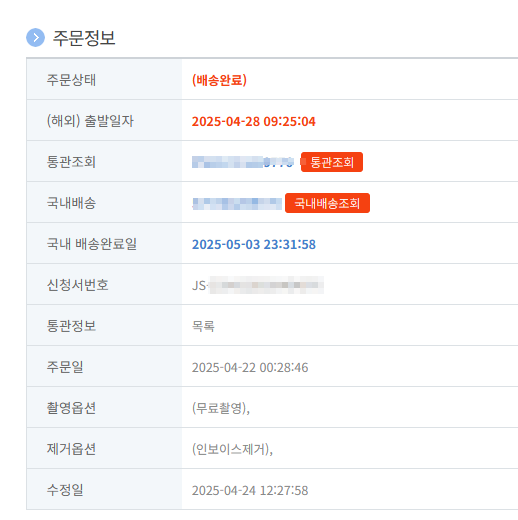Click the 인보이스제거 removal option value
The image size is (518, 520).
(x=232, y=449)
